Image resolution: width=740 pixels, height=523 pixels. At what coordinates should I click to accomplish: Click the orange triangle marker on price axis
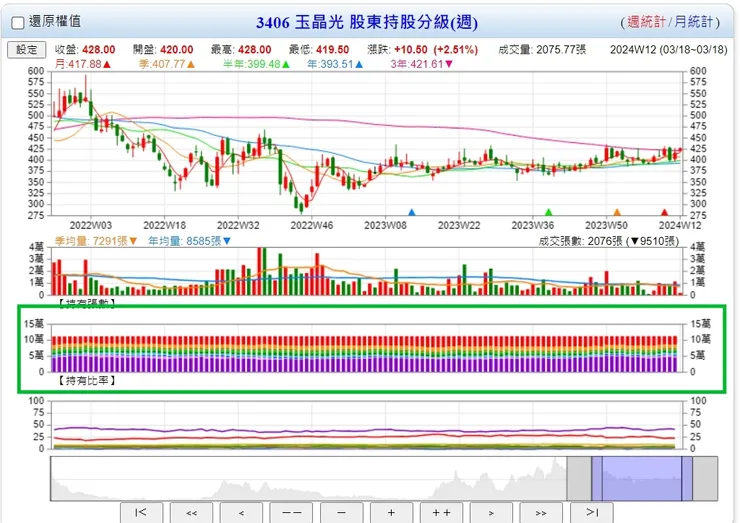tap(617, 212)
